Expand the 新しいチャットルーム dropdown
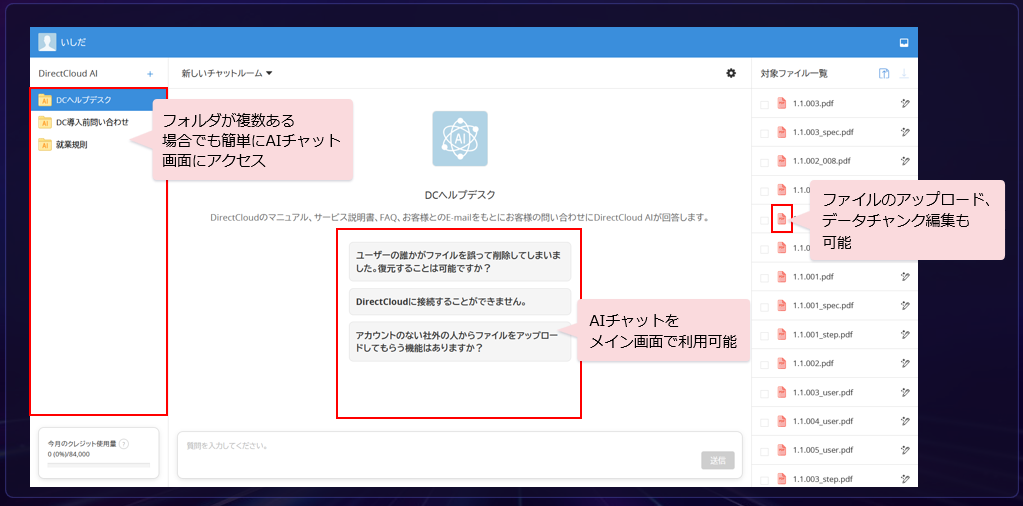 (227, 73)
